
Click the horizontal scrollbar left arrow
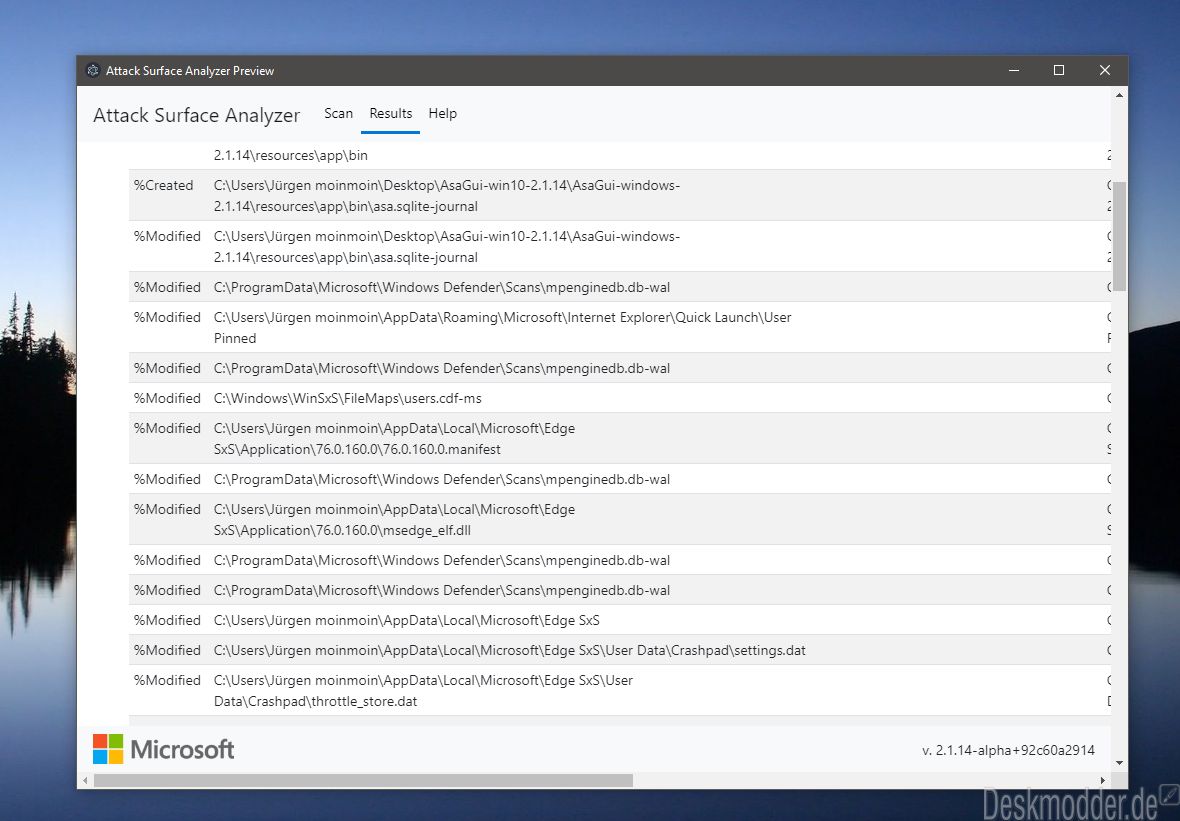(85, 780)
